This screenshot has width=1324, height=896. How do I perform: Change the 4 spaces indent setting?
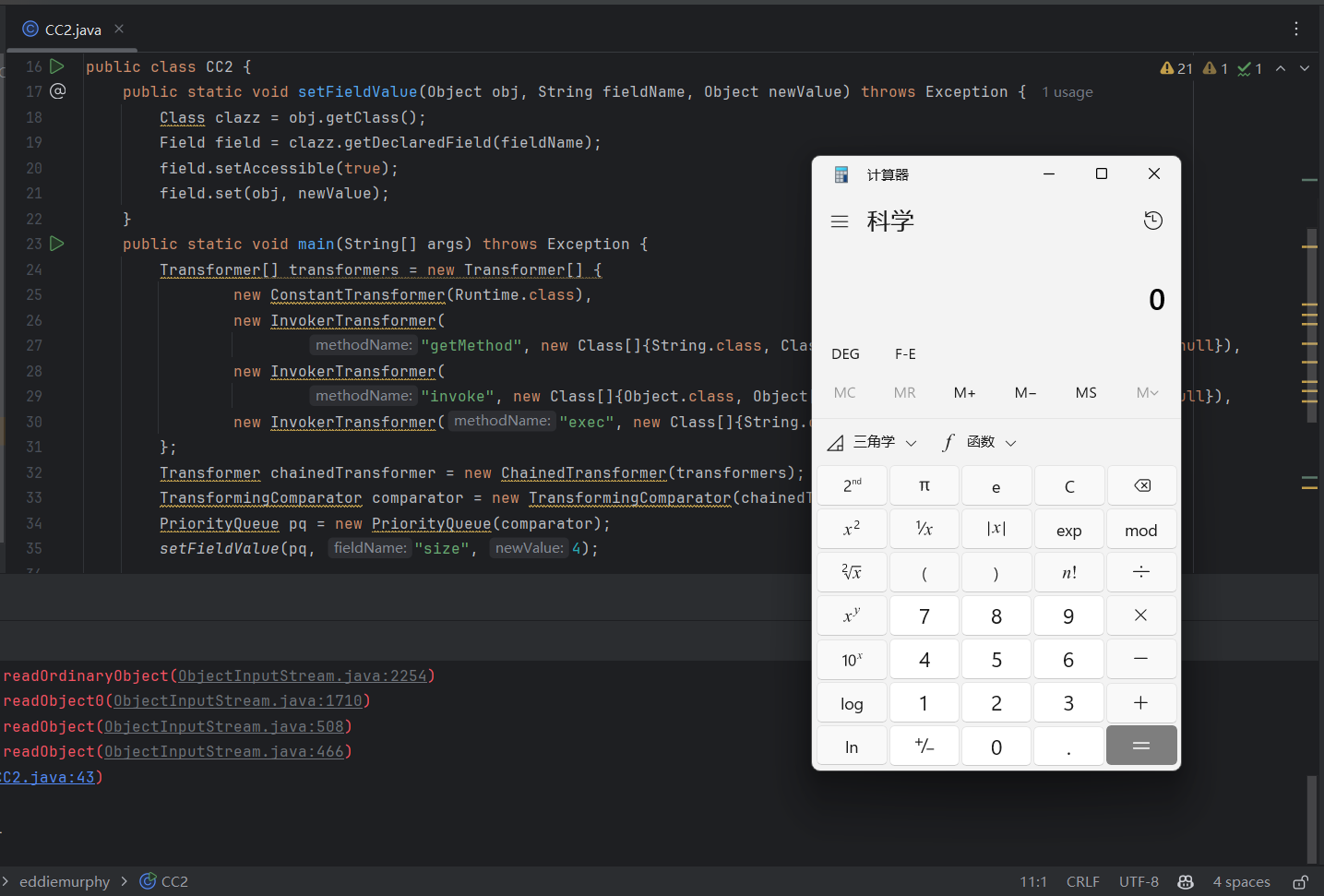1241,882
